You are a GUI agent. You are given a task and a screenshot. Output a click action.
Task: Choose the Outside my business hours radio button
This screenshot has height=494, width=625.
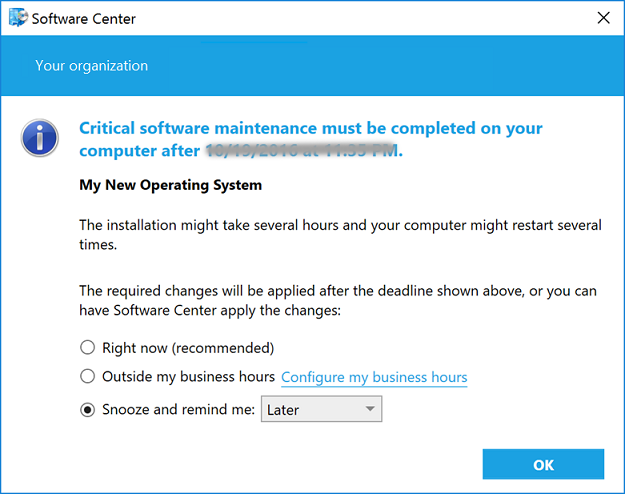(87, 377)
